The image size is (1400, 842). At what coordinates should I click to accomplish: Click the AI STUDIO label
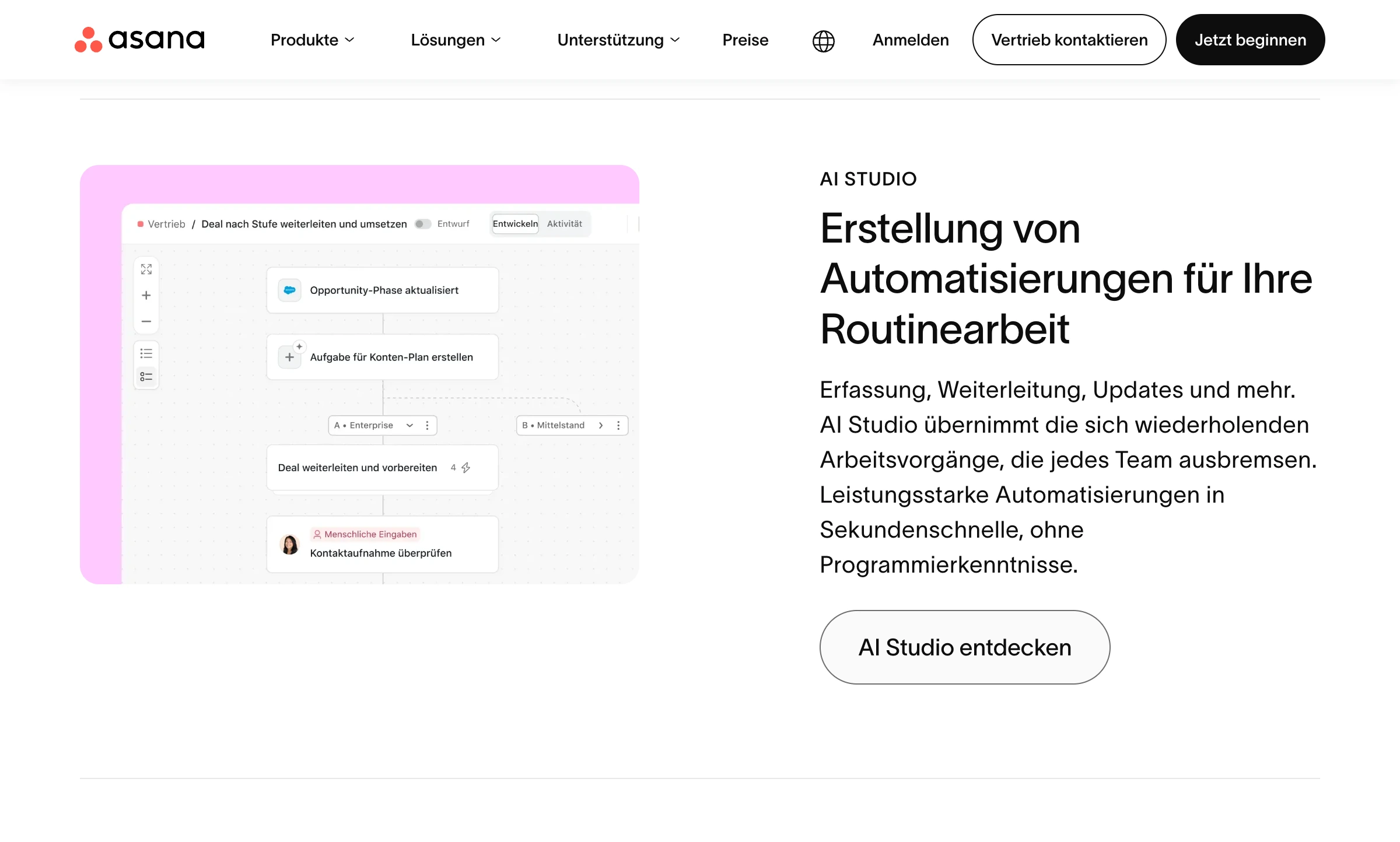(x=868, y=179)
